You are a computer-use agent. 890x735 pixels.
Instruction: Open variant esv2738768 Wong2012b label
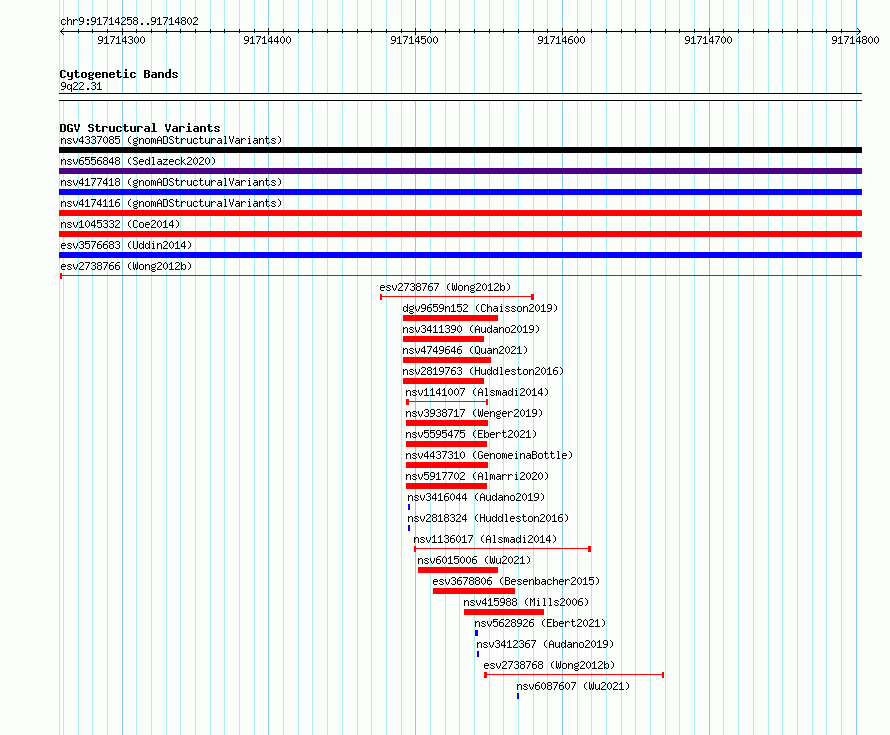point(549,665)
